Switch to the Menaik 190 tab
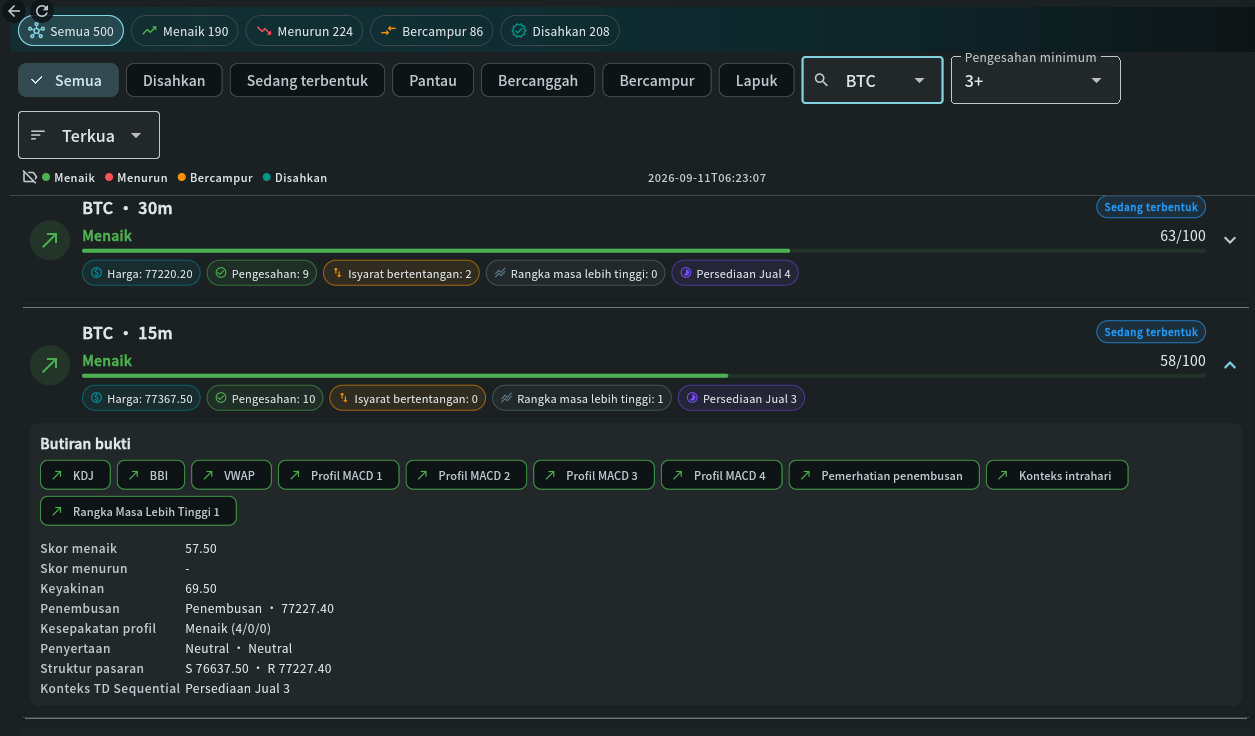1255x736 pixels. (x=185, y=31)
